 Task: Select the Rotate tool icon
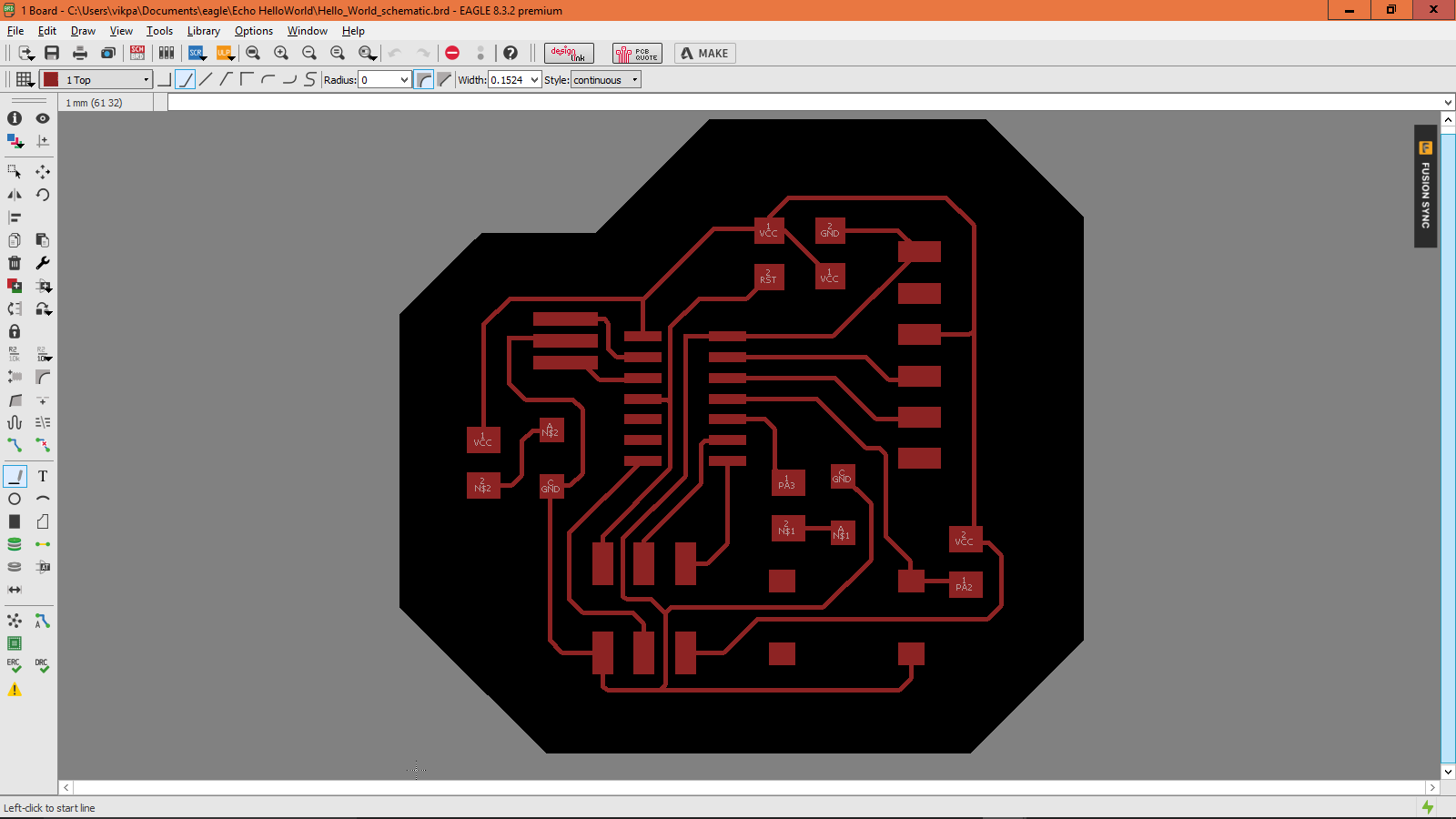tap(43, 195)
